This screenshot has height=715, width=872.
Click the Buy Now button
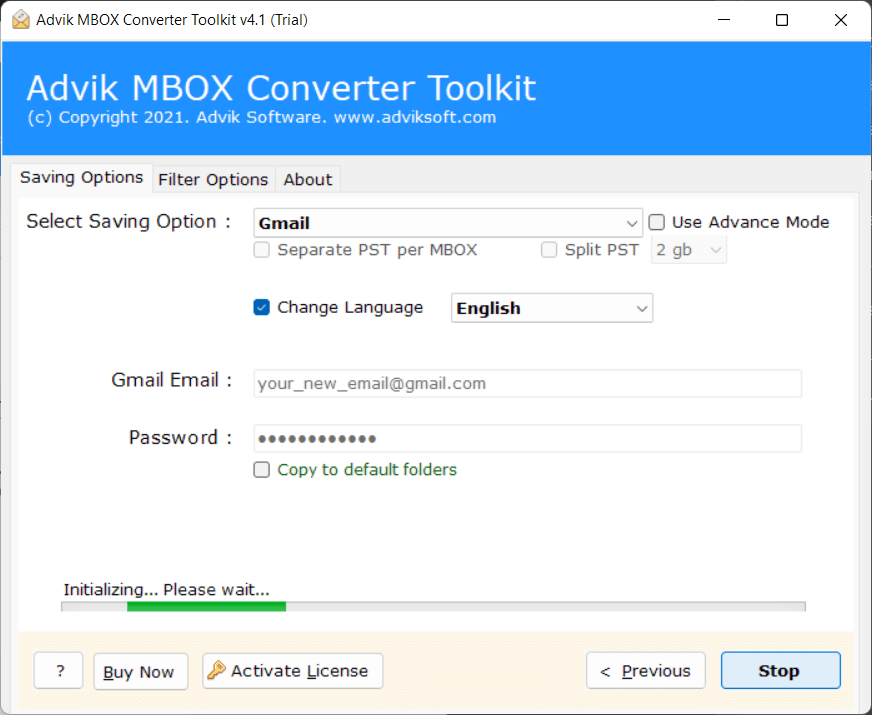tap(141, 671)
